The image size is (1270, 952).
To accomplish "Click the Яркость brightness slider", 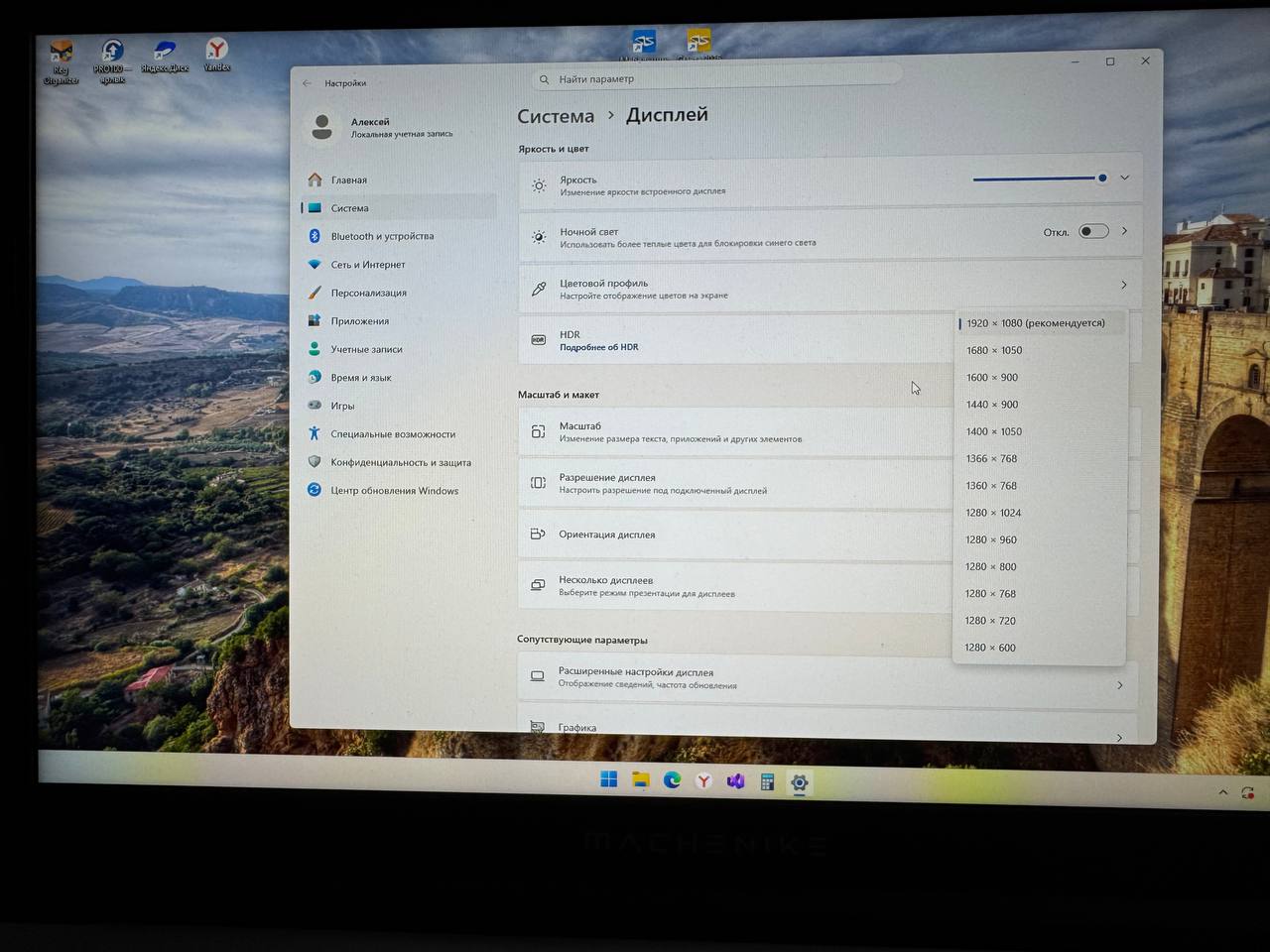I will (x=1040, y=178).
